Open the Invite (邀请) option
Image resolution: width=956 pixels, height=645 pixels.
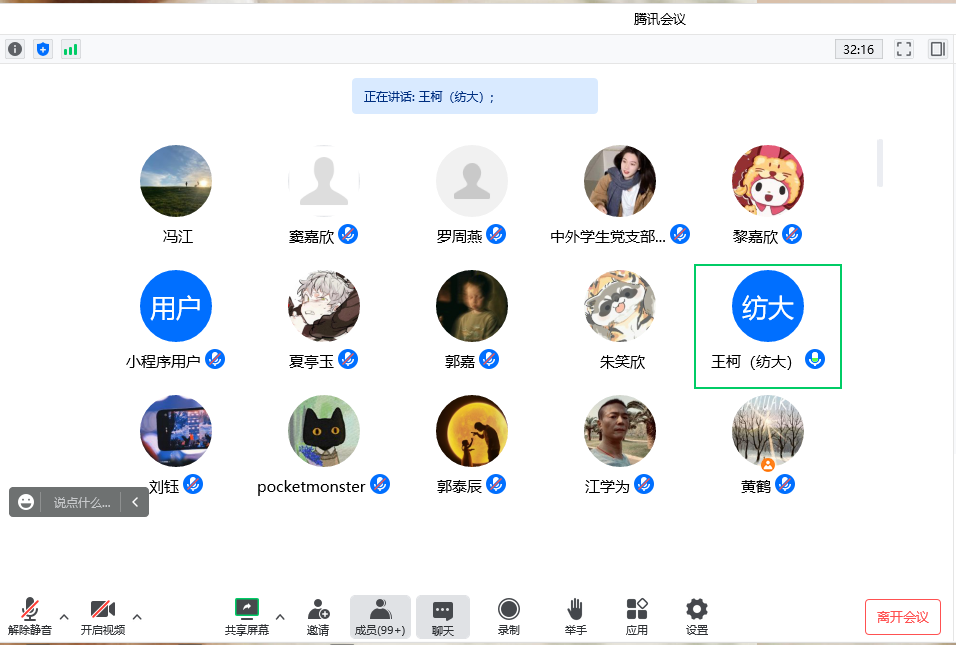coord(318,616)
